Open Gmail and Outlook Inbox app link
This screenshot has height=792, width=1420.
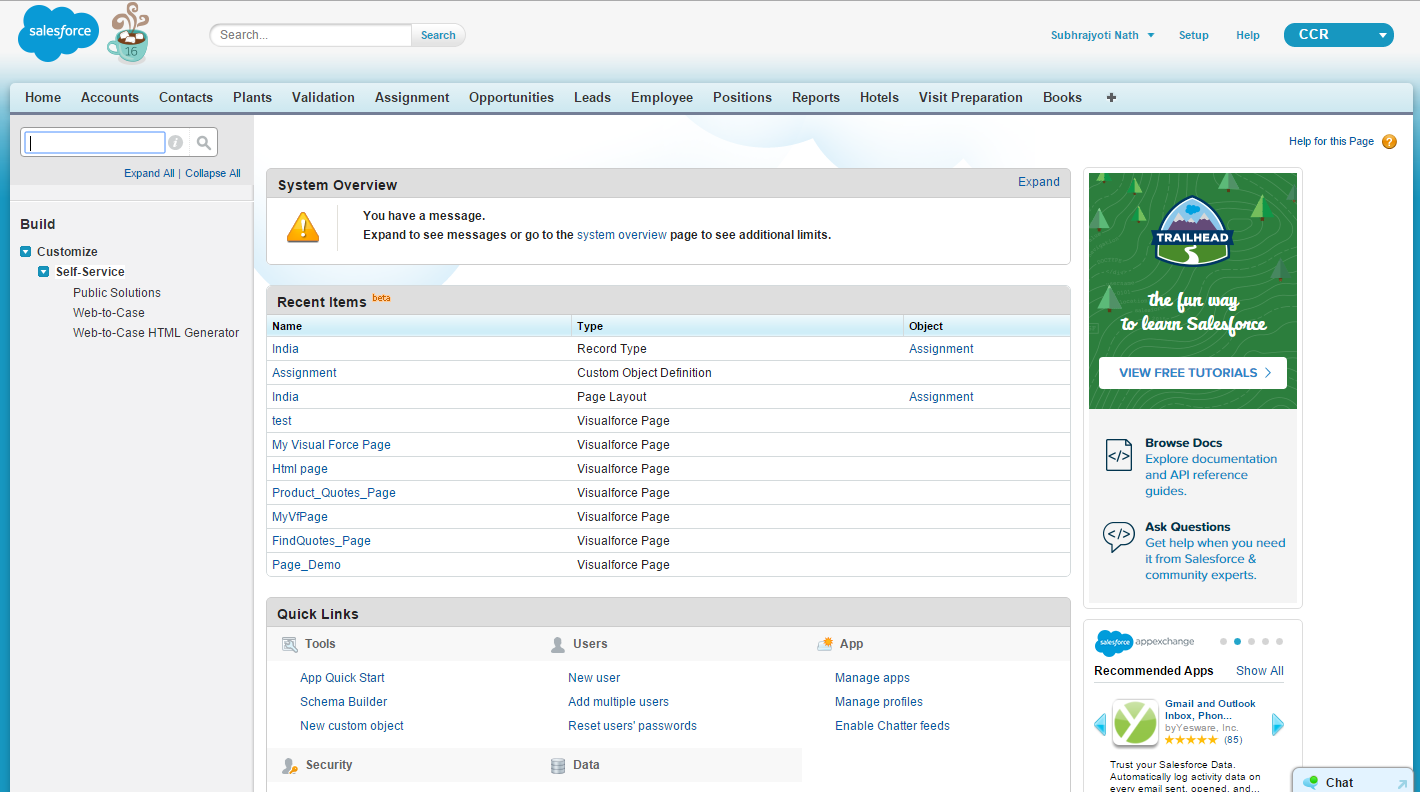point(1210,710)
